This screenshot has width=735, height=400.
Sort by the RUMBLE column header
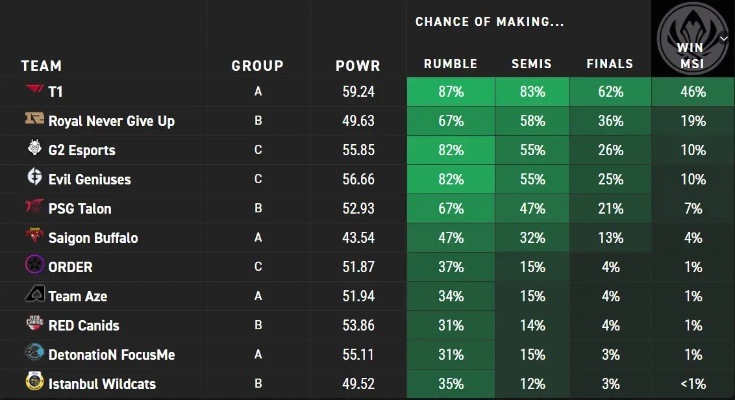click(450, 64)
